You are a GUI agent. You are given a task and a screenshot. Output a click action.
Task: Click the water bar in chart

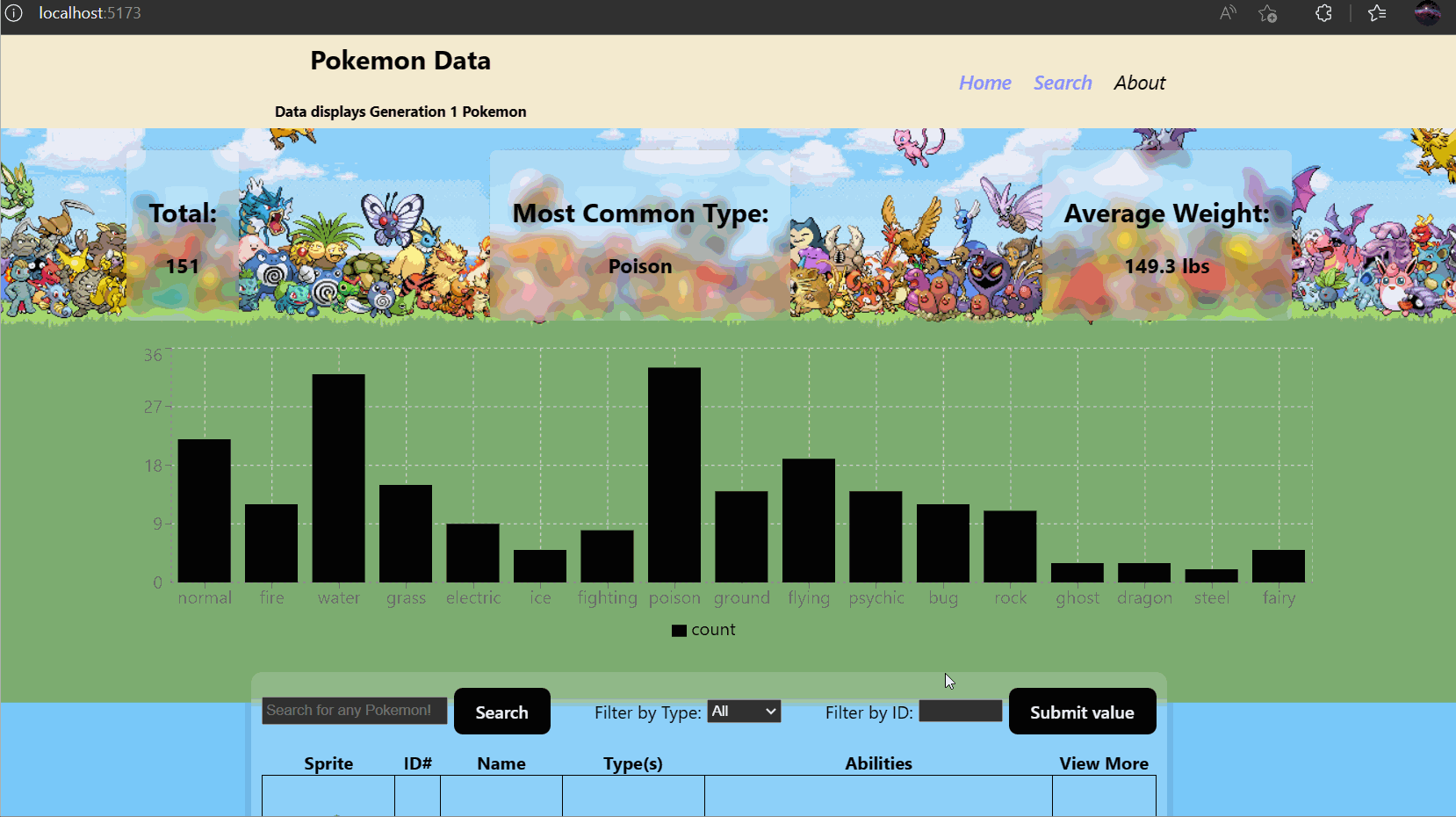tap(339, 478)
